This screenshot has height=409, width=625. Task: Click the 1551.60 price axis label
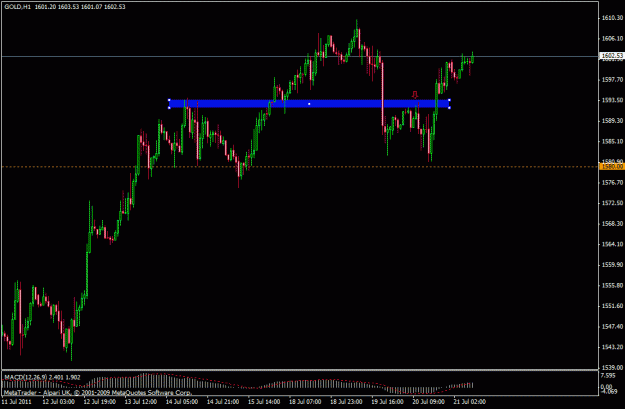click(612, 306)
